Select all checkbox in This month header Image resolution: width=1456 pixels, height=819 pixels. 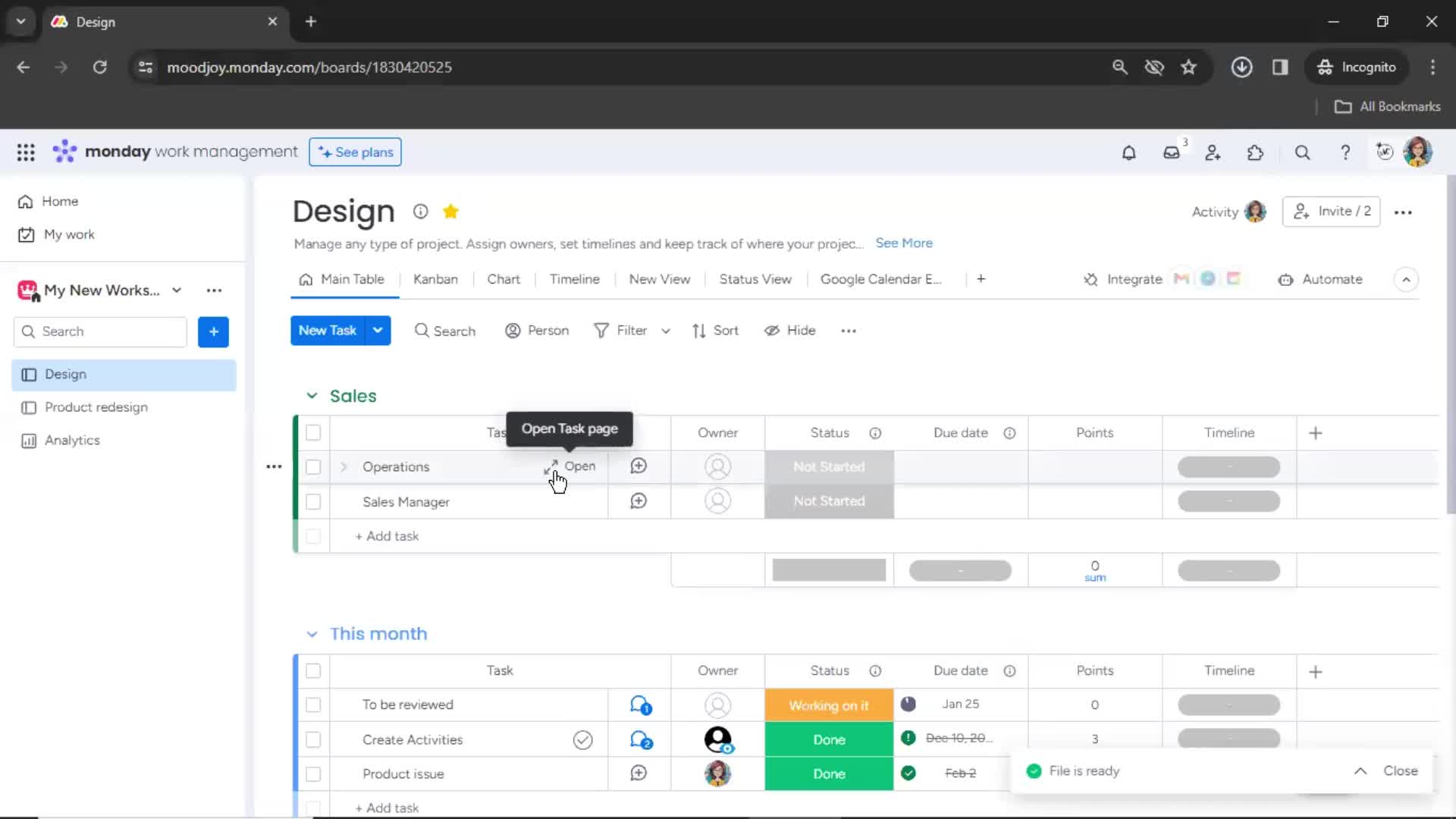tap(313, 671)
